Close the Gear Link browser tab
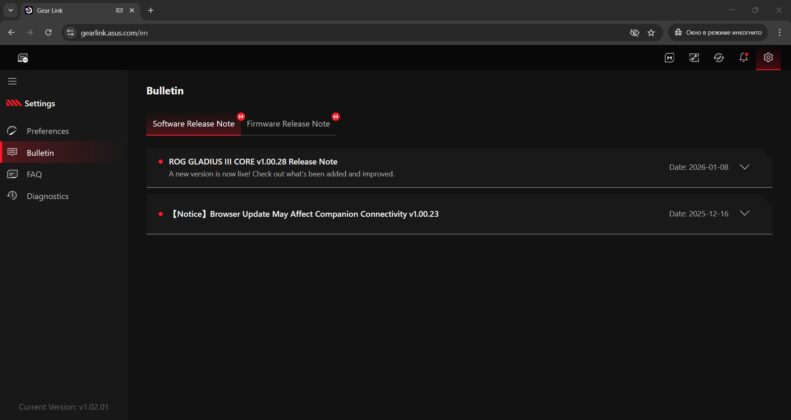This screenshot has width=791, height=420. [x=132, y=10]
